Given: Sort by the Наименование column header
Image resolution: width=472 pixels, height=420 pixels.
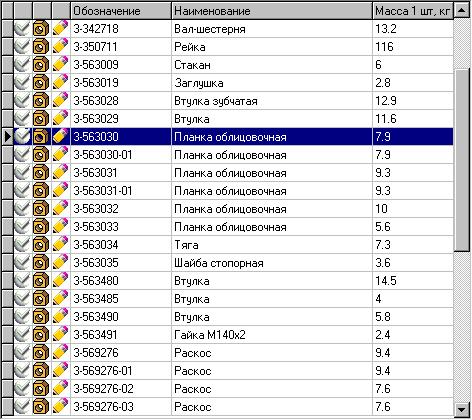Looking at the screenshot, I should click(x=272, y=11).
